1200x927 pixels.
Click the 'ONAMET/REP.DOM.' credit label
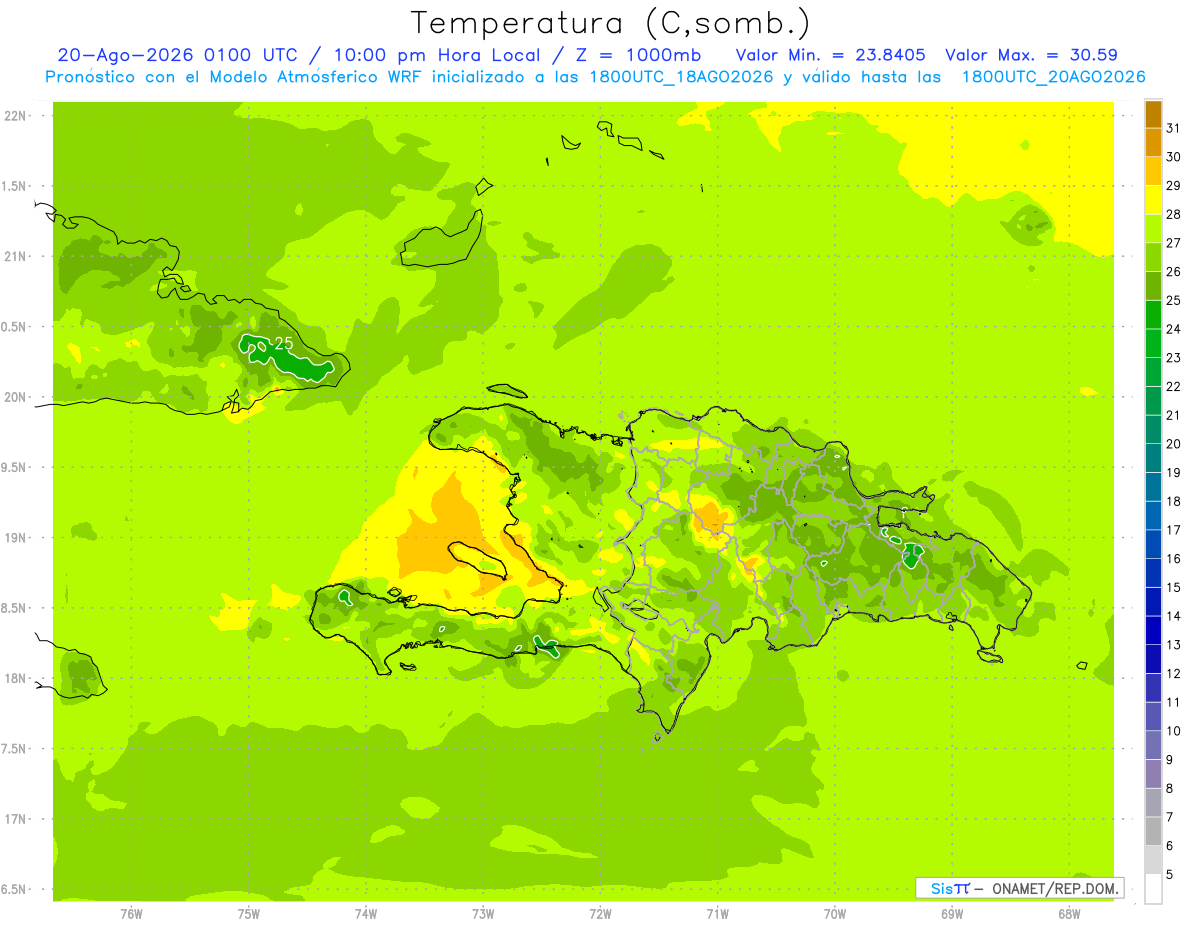coord(1055,888)
